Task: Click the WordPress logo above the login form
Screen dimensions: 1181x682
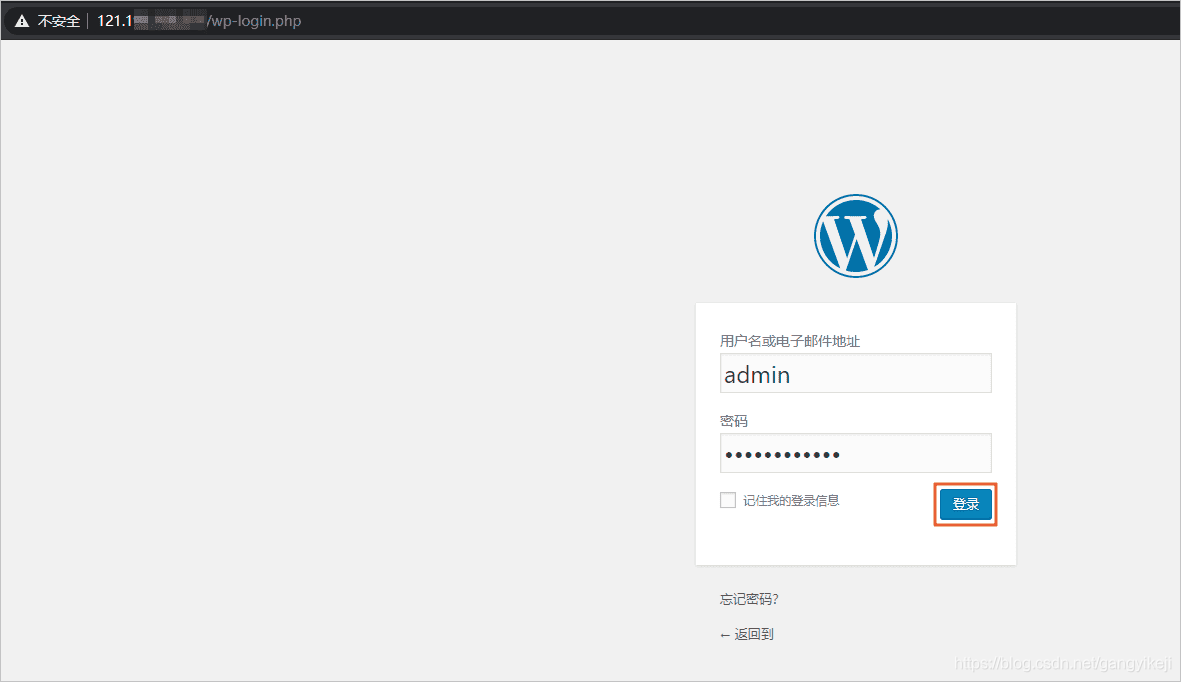Action: 856,236
